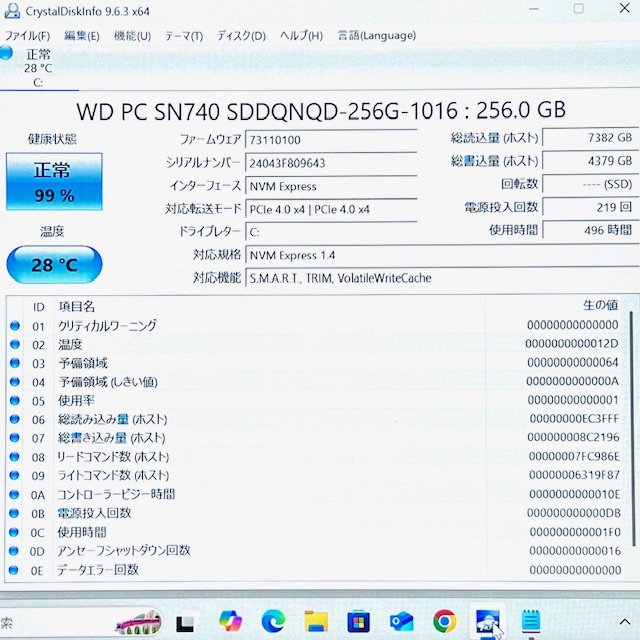Click raw value 000000000012D
The image size is (640, 640).
coord(571,344)
